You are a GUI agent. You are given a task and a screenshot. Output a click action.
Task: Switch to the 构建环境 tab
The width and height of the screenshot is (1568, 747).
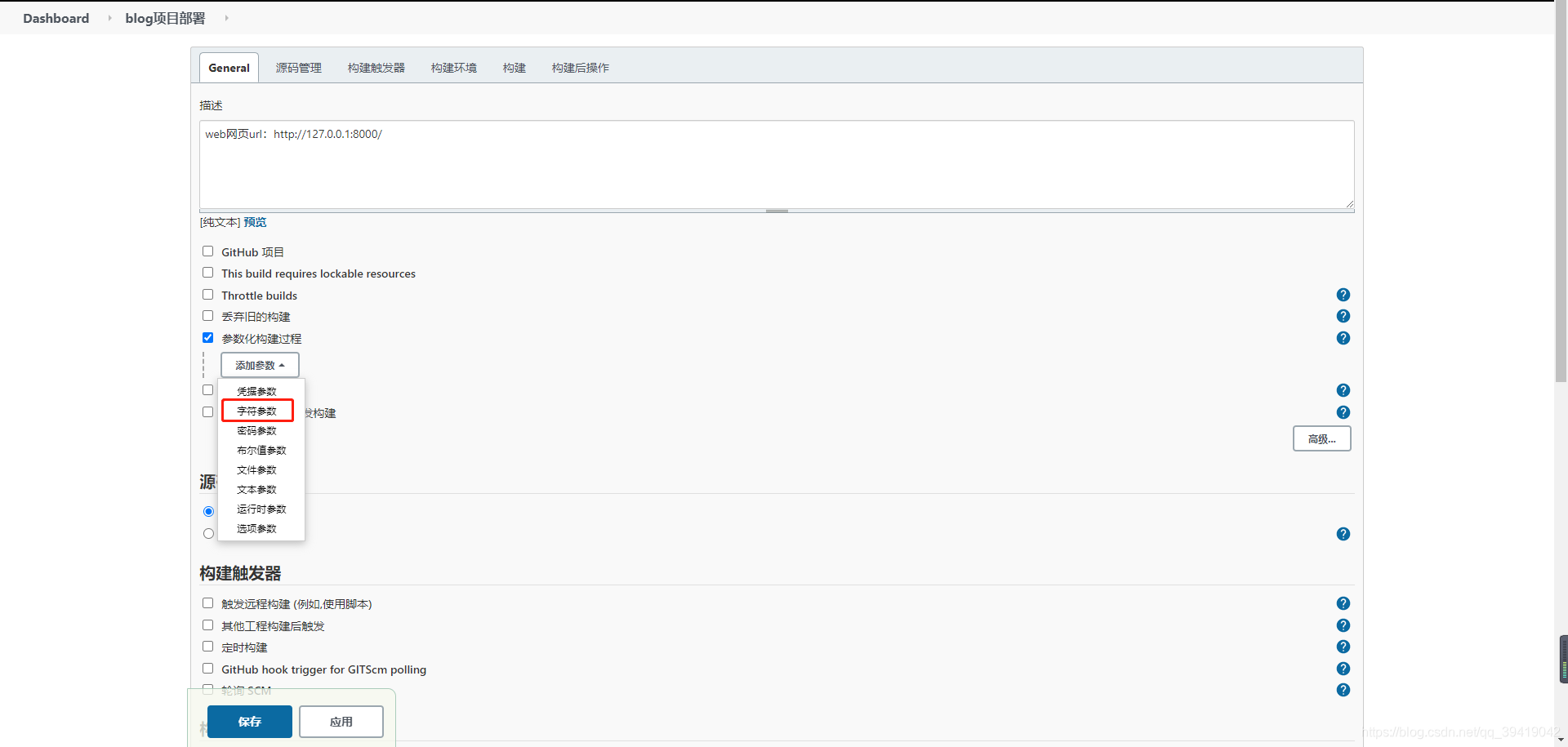(453, 68)
